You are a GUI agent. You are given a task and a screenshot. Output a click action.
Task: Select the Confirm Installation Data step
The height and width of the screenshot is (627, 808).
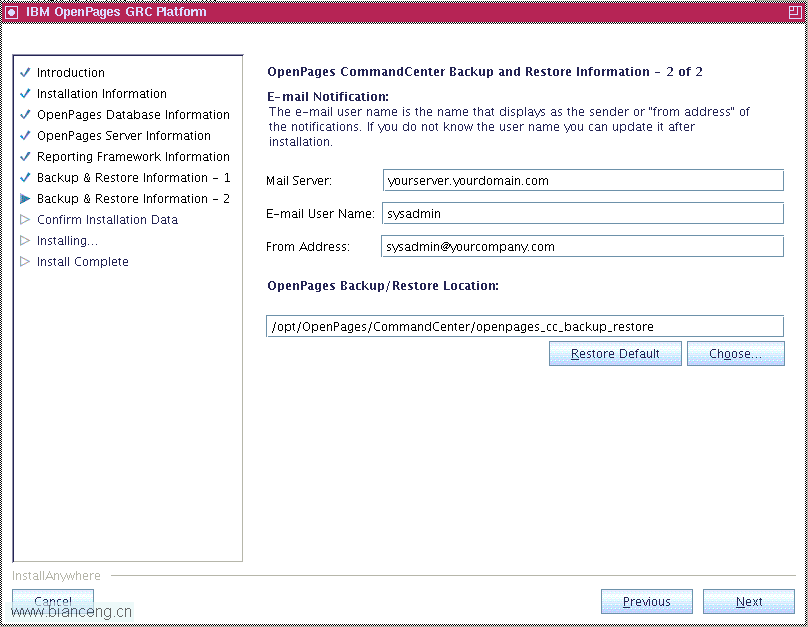coord(107,219)
